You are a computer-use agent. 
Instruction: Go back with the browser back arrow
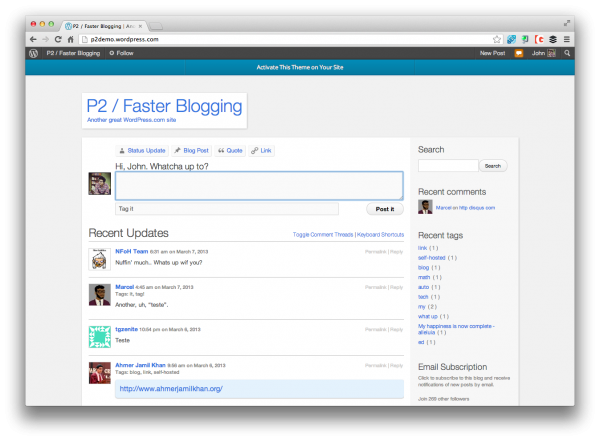point(33,39)
